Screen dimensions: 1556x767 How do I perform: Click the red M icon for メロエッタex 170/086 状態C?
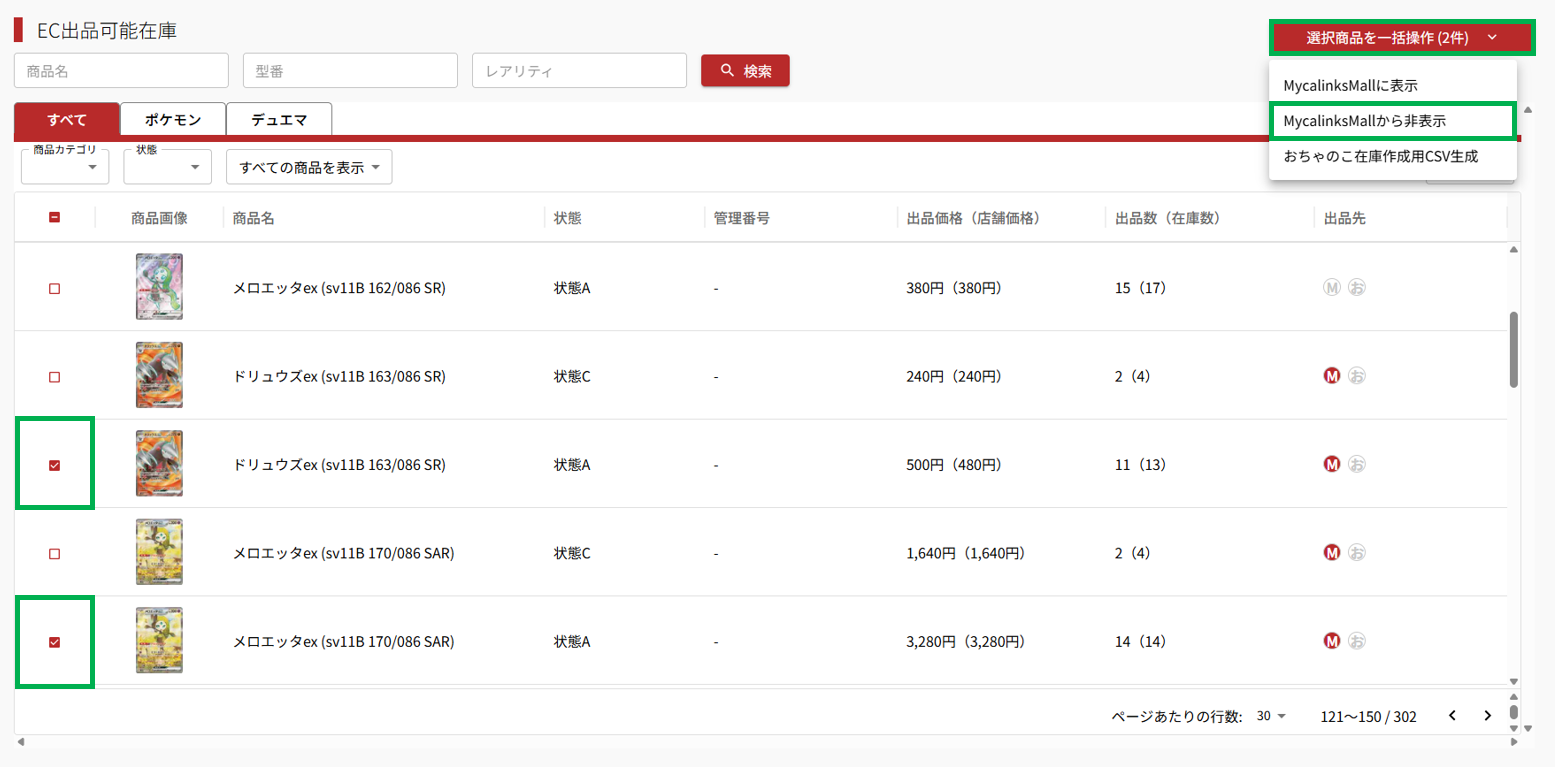[1331, 552]
